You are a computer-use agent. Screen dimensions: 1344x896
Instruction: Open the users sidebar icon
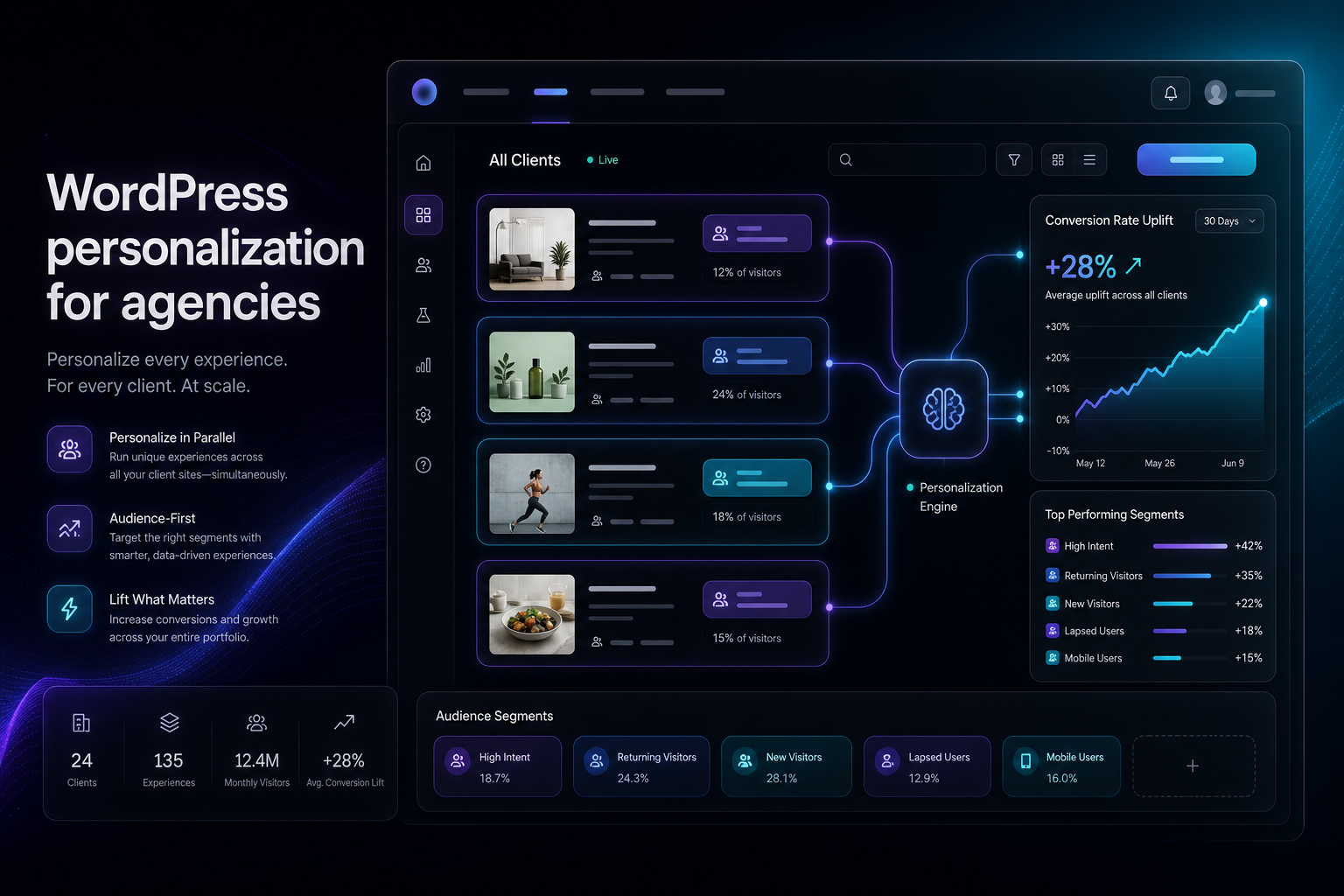click(423, 265)
